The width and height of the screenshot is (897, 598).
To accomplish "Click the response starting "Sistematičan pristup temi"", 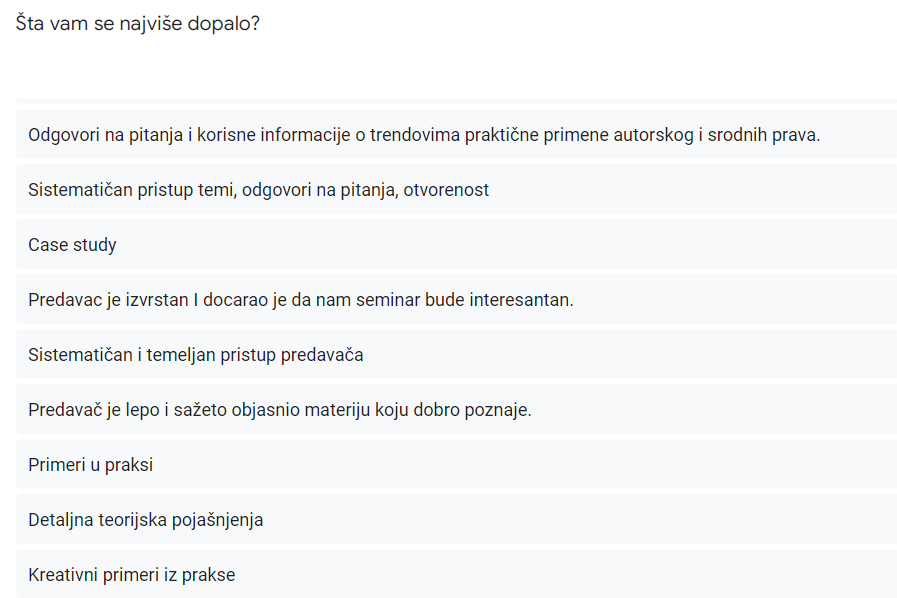I will click(258, 189).
